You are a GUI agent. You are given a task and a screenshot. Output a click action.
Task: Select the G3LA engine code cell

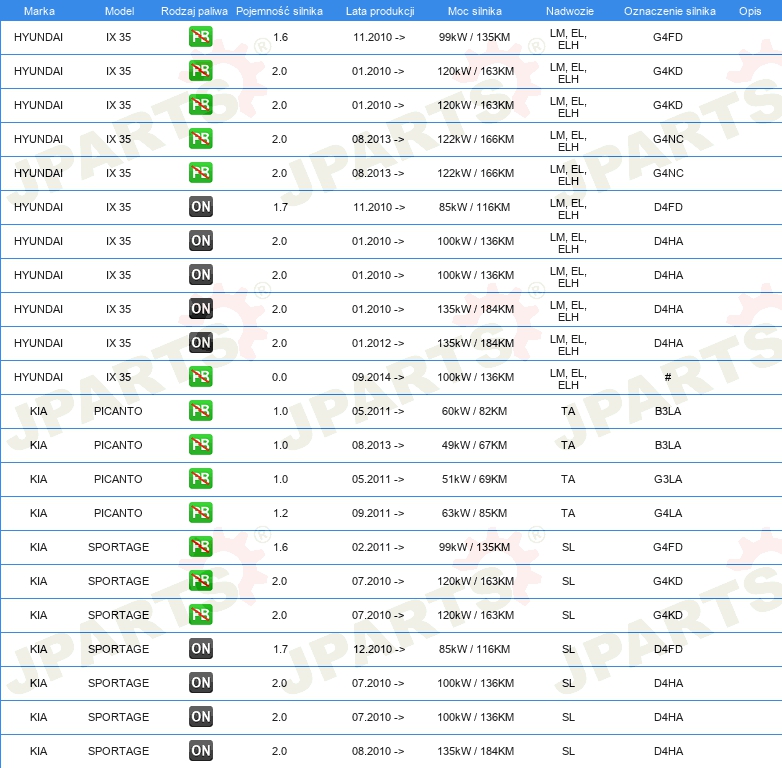click(x=668, y=479)
